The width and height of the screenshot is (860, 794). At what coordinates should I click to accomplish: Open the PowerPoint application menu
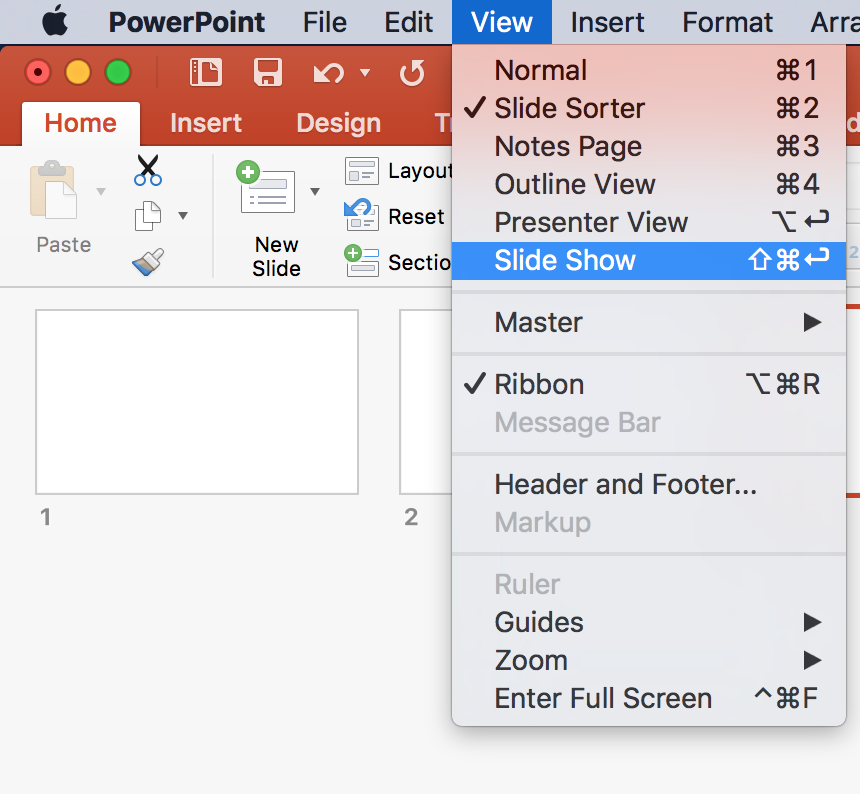coord(186,22)
